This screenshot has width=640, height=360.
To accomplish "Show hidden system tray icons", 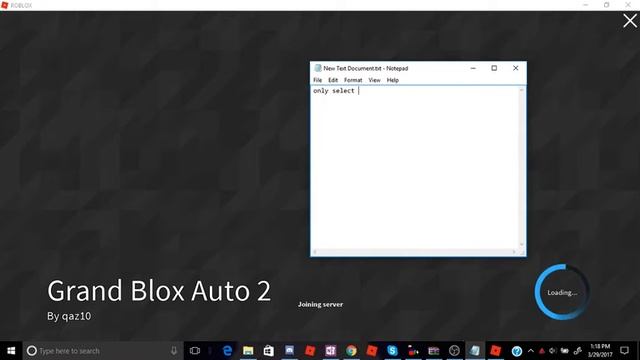I will [531, 351].
